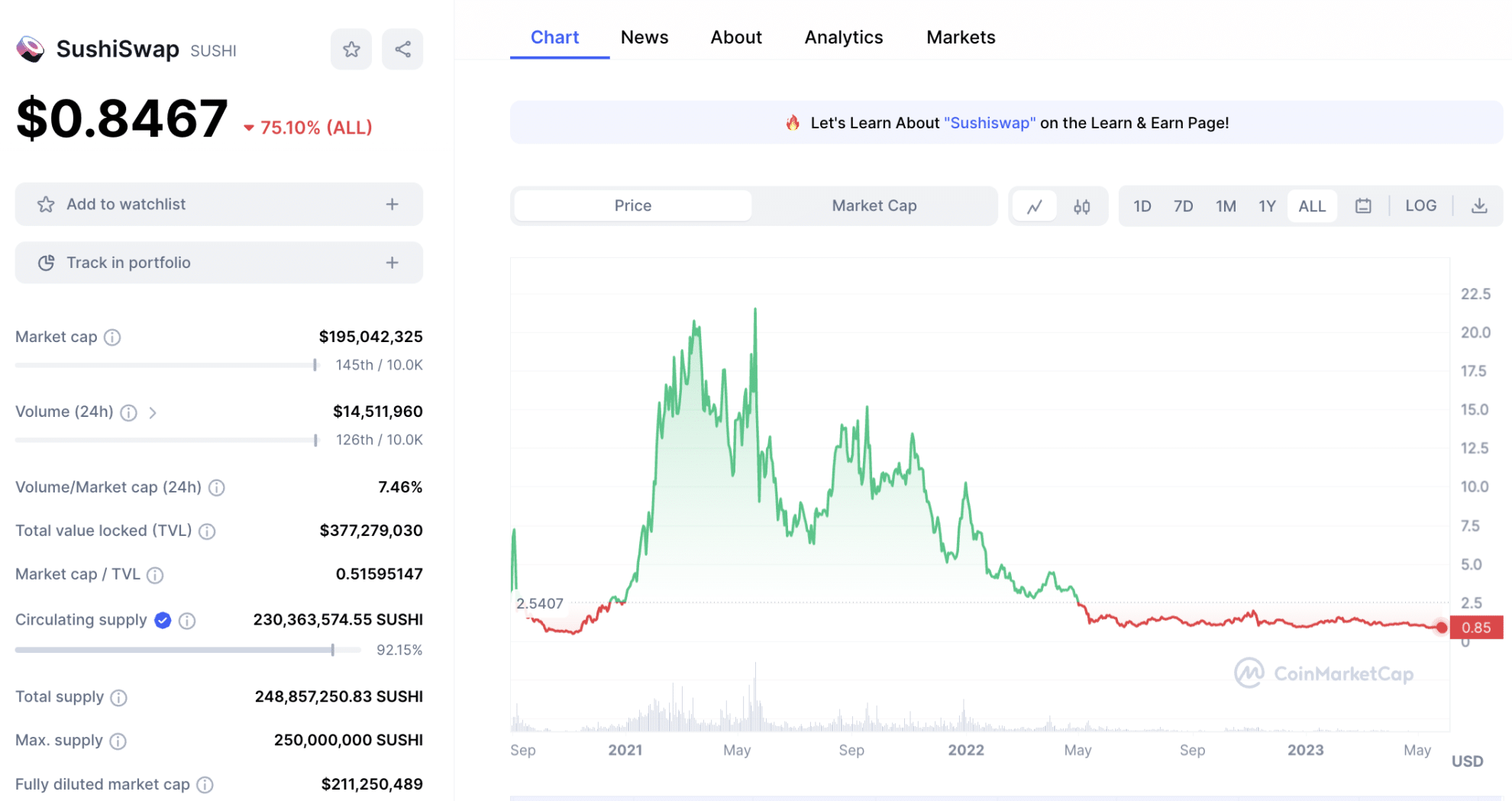Switch the chart to Market Cap view
The height and width of the screenshot is (801, 1512).
(x=874, y=205)
